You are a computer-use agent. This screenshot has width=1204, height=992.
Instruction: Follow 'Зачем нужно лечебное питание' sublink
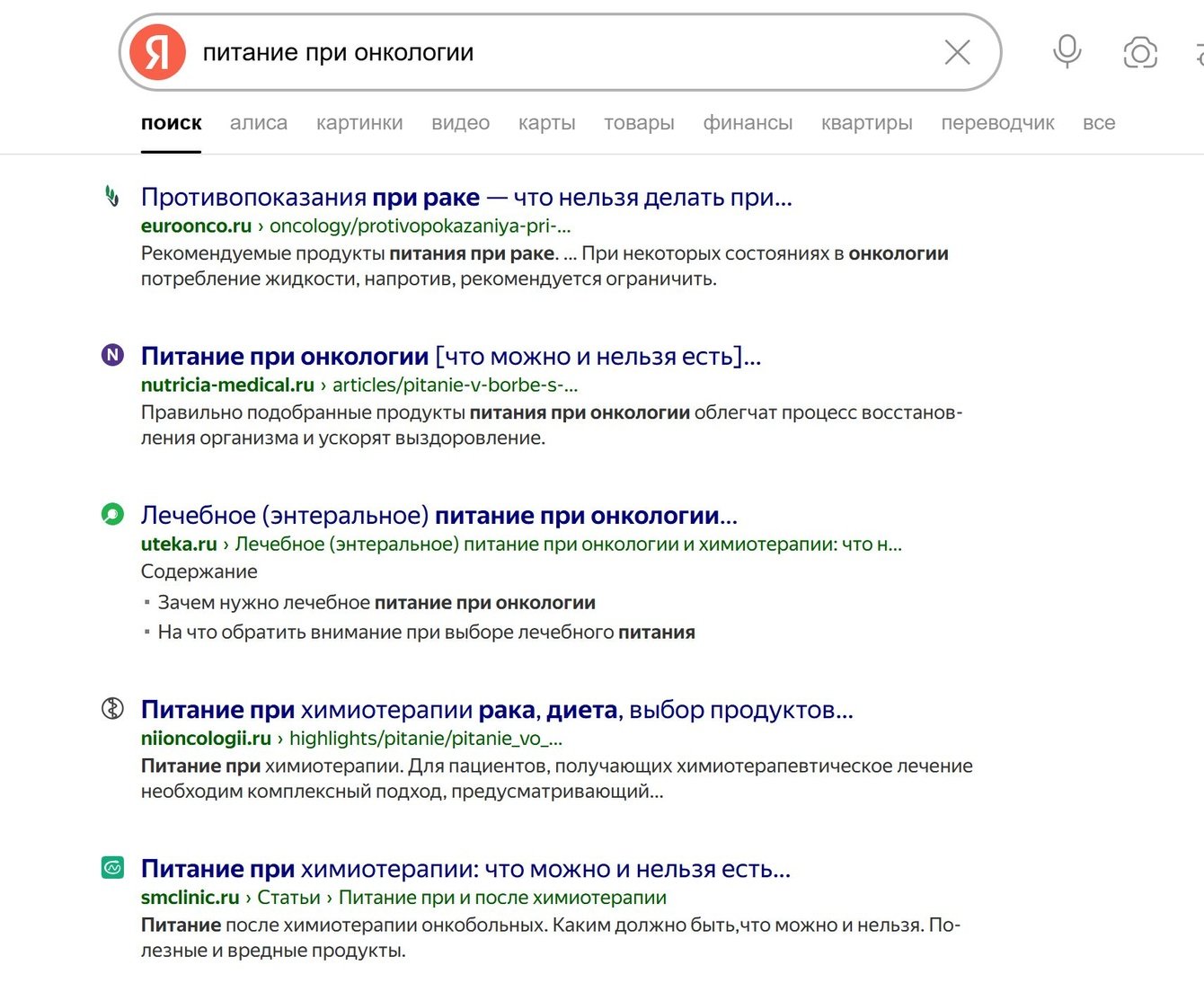pos(376,603)
